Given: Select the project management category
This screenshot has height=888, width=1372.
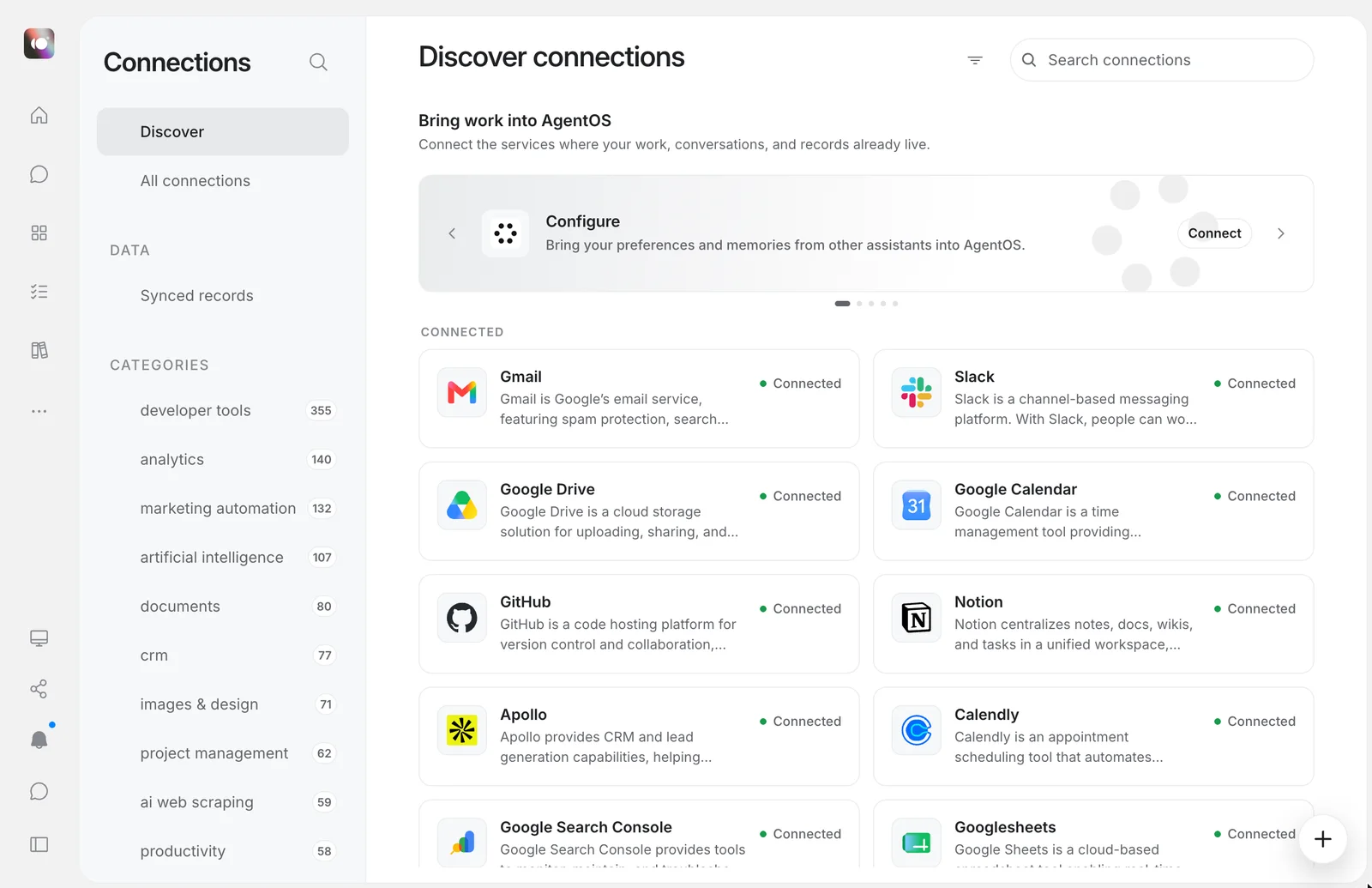Looking at the screenshot, I should [x=223, y=753].
